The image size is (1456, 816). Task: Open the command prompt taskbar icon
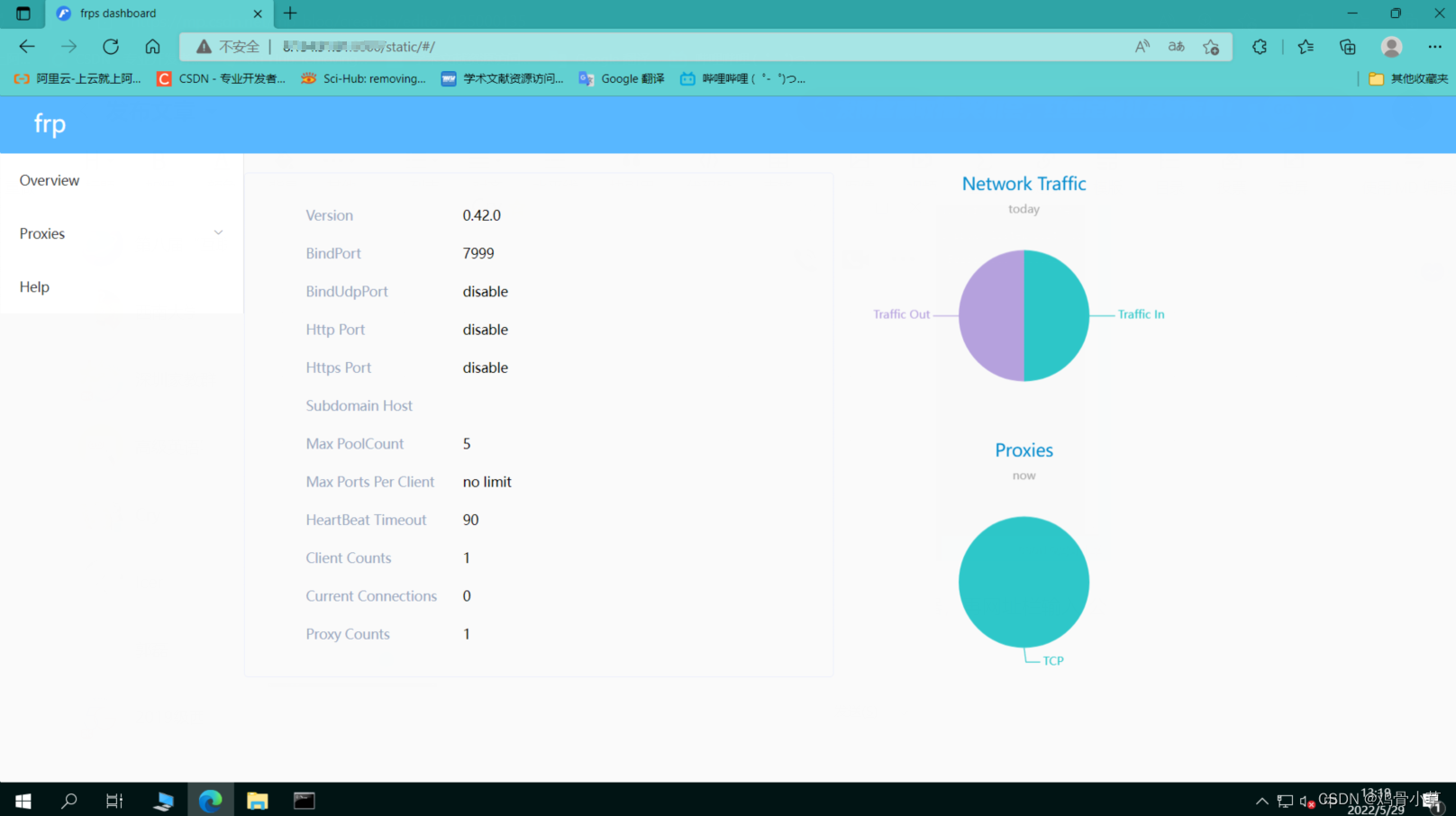pos(305,801)
